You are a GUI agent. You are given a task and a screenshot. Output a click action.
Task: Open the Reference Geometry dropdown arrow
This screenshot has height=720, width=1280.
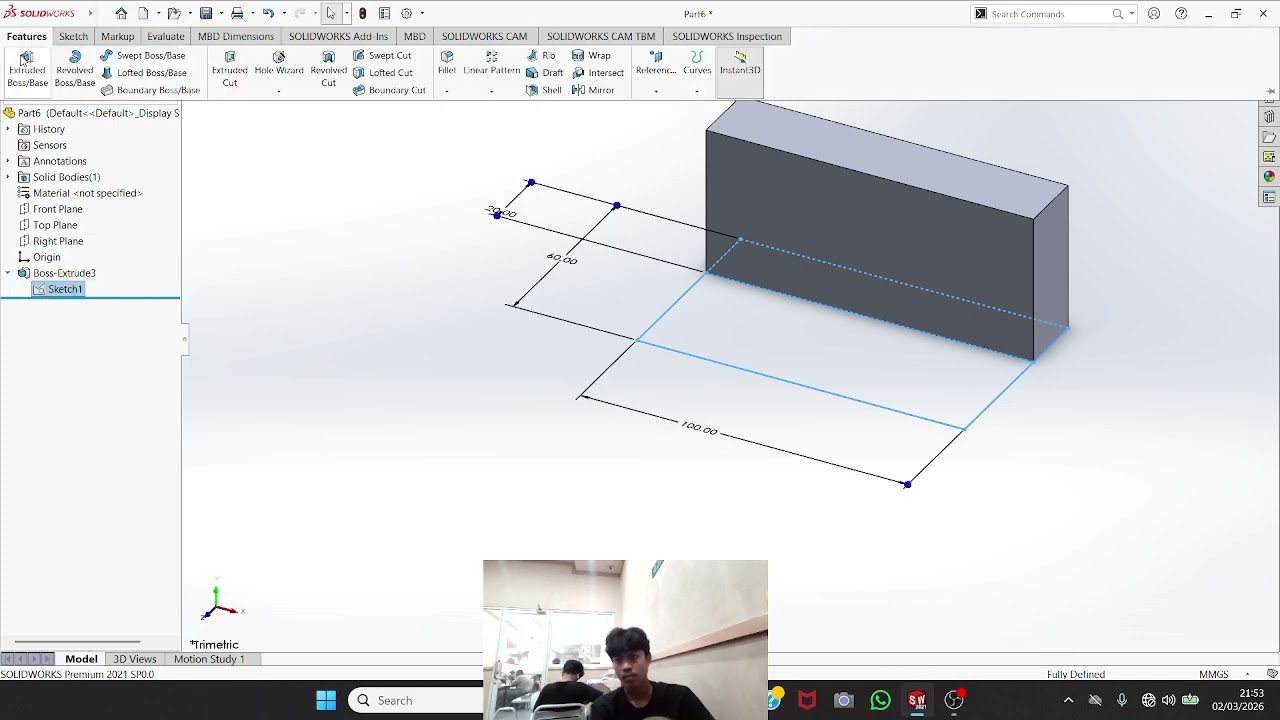[x=656, y=91]
